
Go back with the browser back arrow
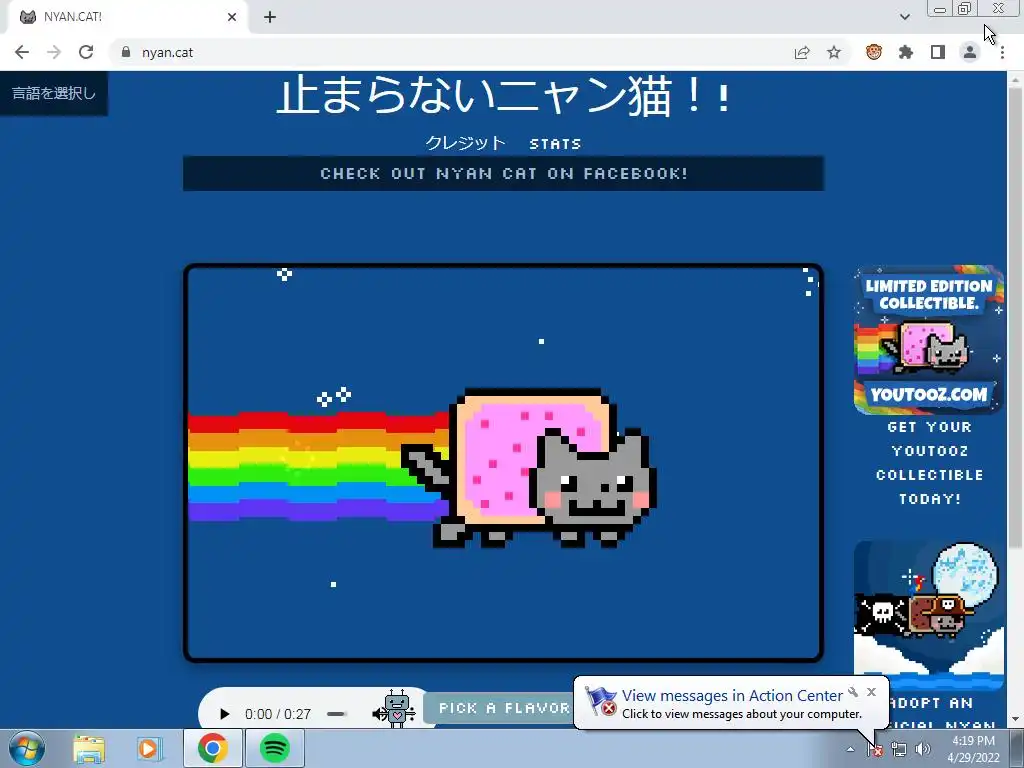(22, 52)
